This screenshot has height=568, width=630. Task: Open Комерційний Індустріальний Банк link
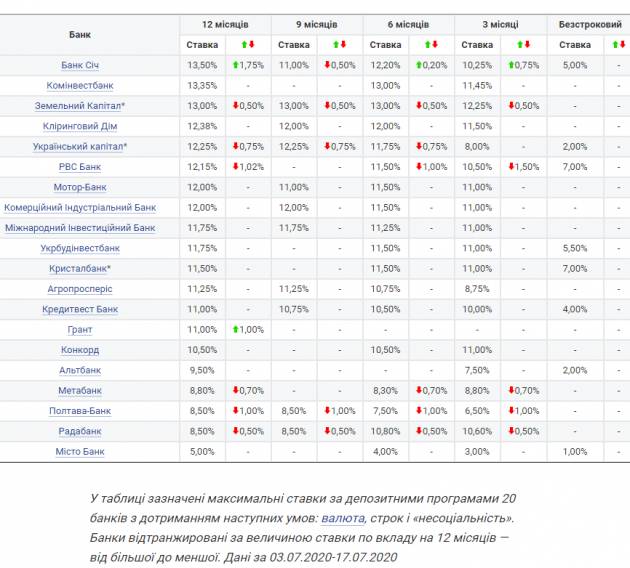click(x=80, y=208)
